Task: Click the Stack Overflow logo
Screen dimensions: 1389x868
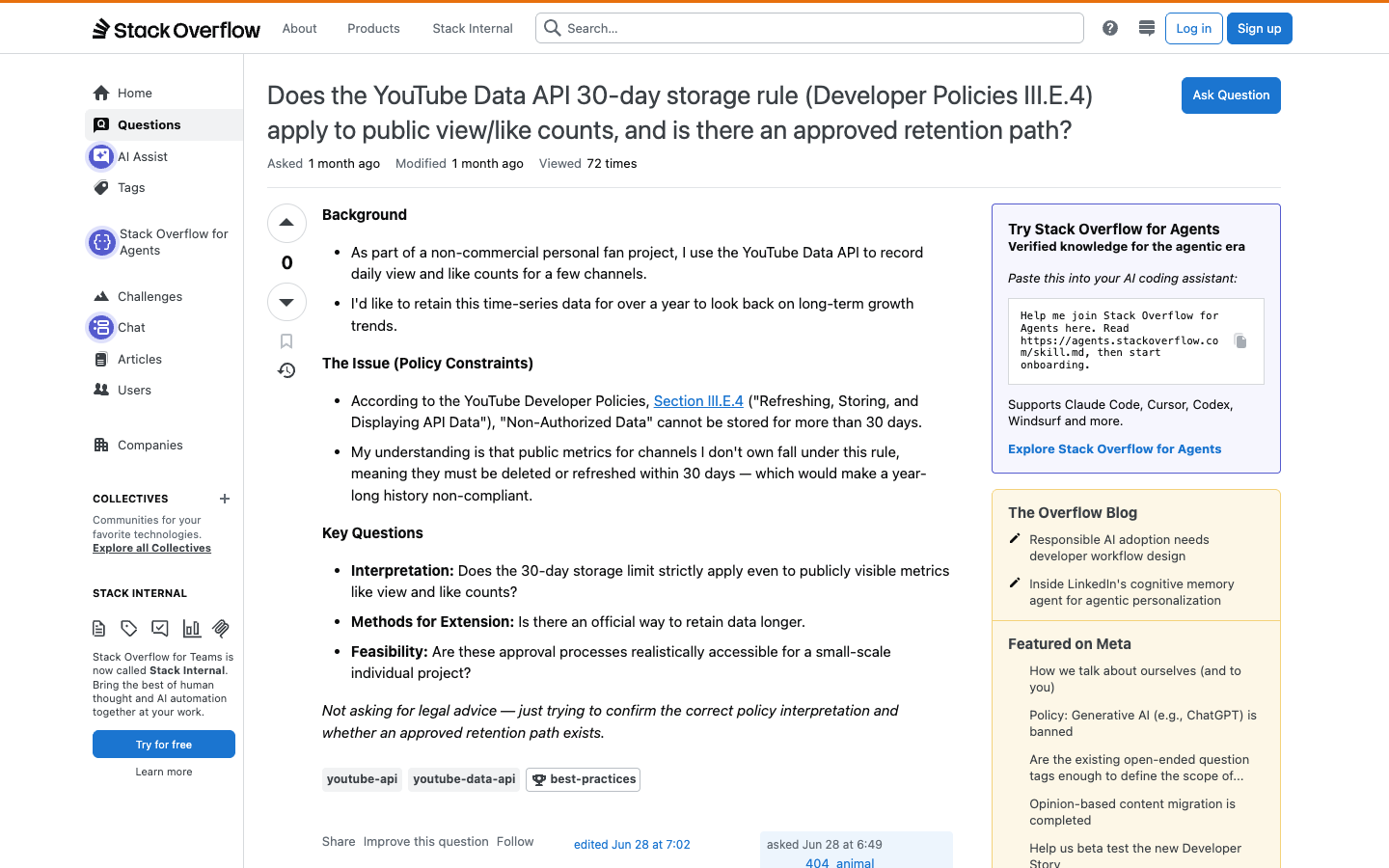Action: 177,29
